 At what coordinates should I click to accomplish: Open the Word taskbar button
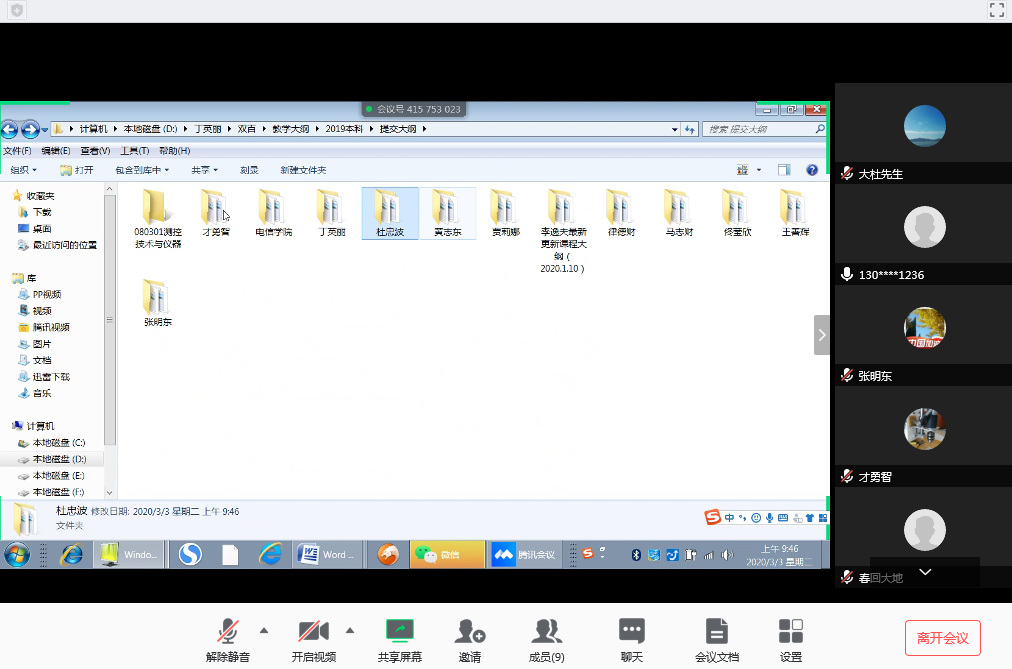click(x=329, y=554)
